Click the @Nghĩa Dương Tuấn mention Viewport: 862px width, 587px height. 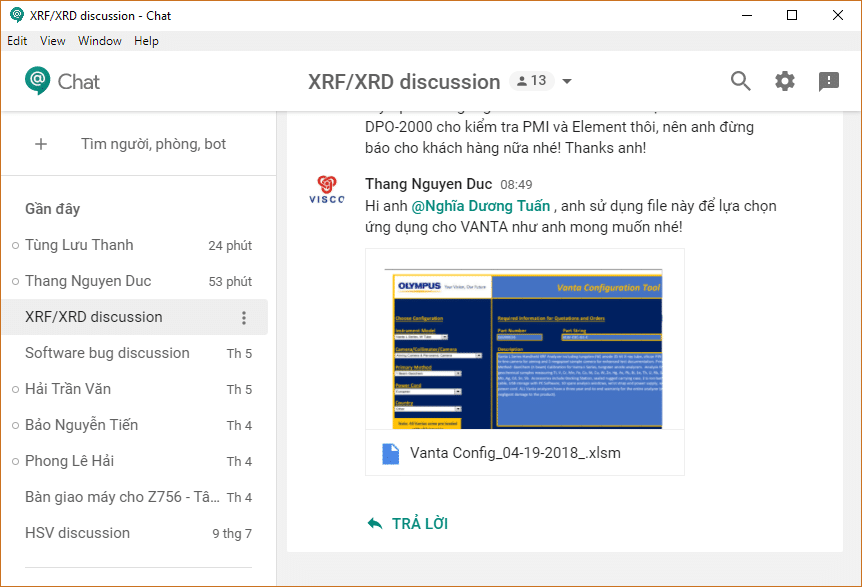pos(481,206)
